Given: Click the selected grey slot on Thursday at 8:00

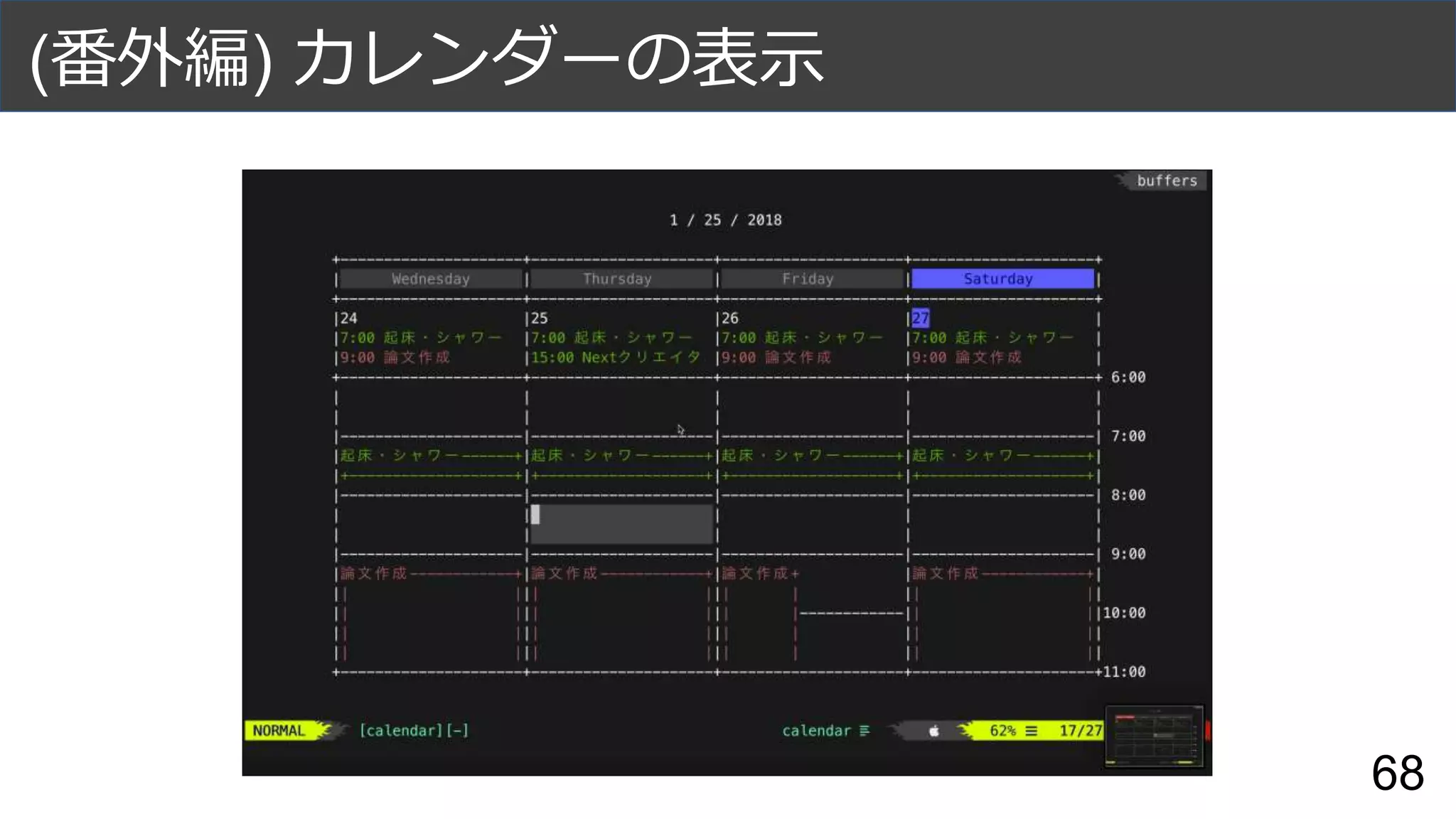Looking at the screenshot, I should tap(621, 524).
